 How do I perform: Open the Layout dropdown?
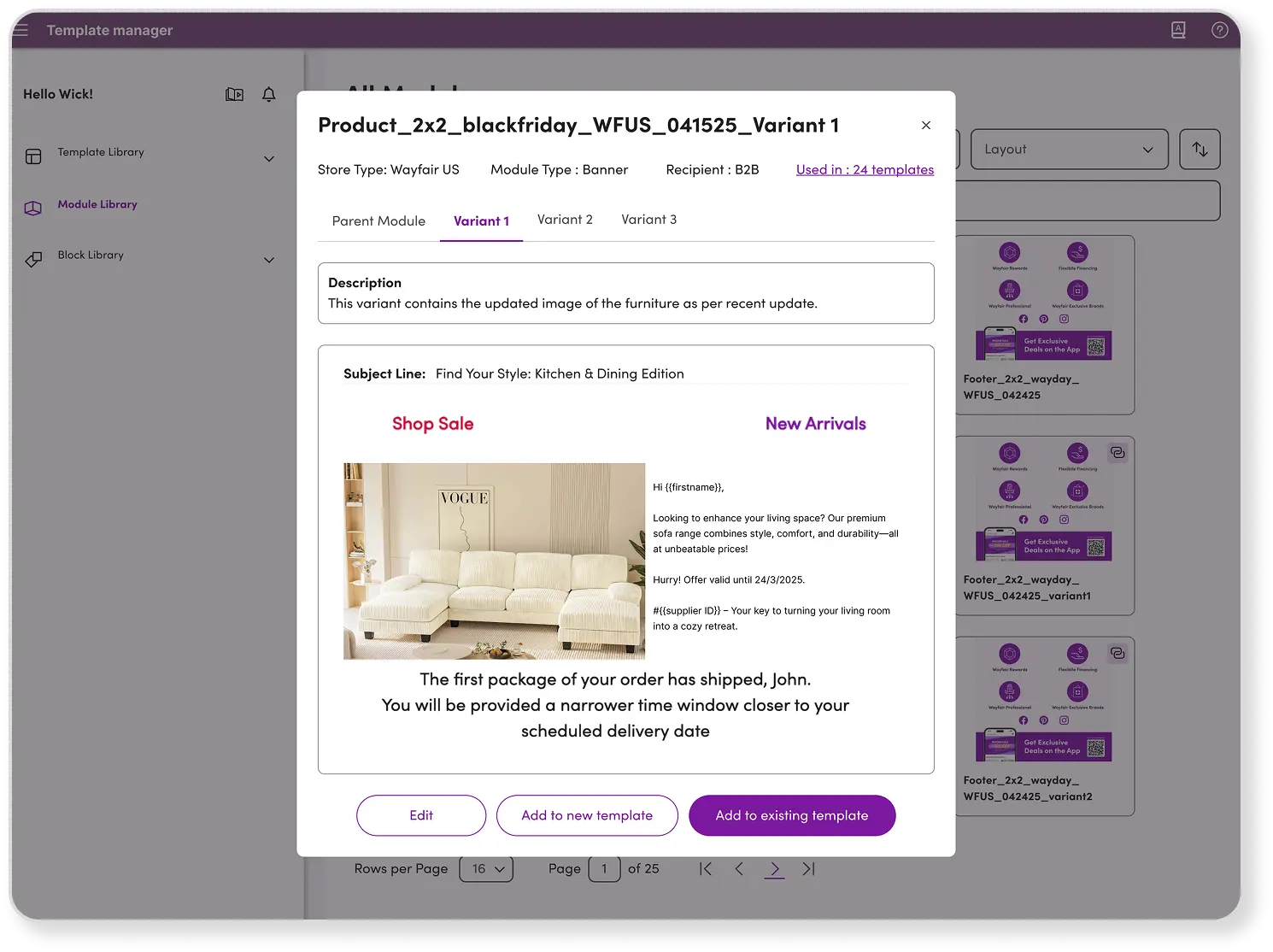click(x=1069, y=150)
